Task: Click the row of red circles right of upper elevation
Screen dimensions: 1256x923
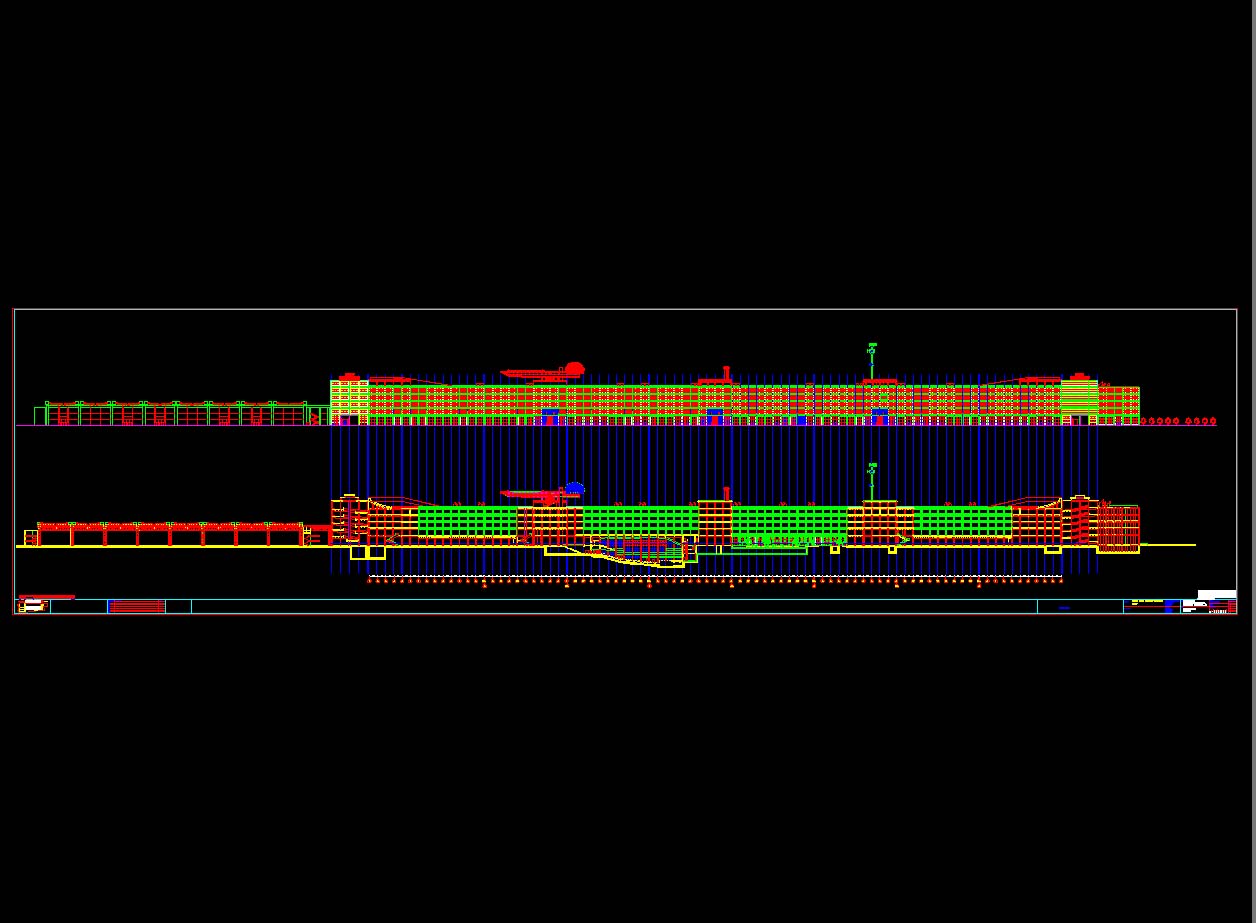Action: [x=1178, y=422]
